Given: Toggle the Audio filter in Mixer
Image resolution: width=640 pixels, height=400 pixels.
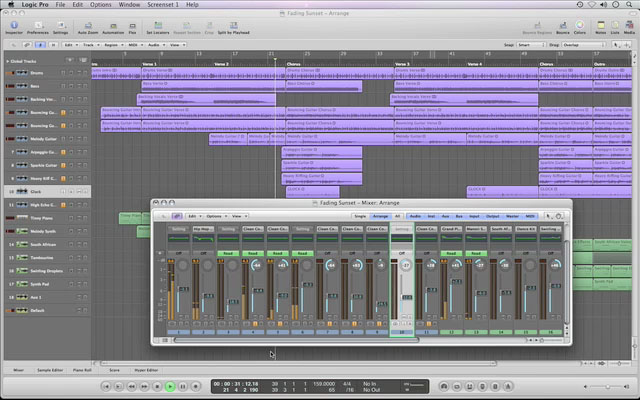Looking at the screenshot, I should (x=415, y=216).
